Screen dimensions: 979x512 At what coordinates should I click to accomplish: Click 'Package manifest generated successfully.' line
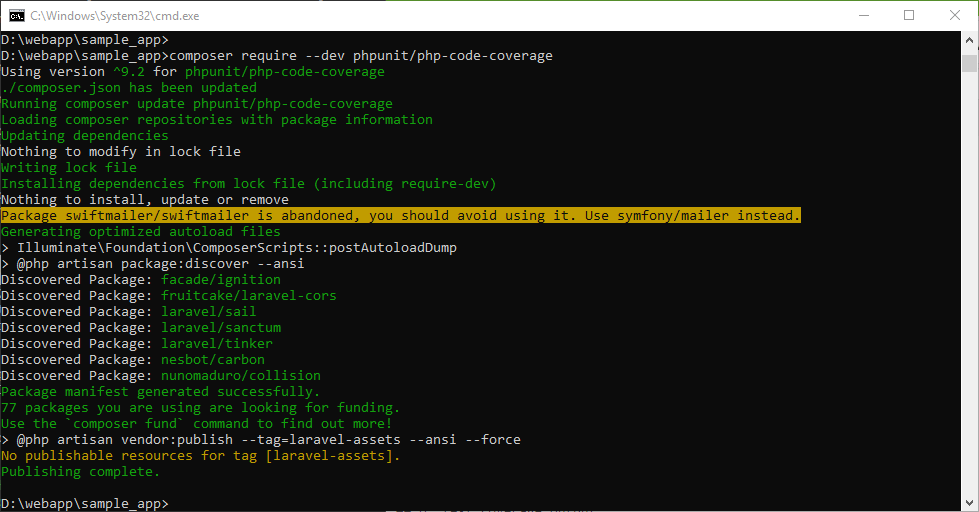160,391
